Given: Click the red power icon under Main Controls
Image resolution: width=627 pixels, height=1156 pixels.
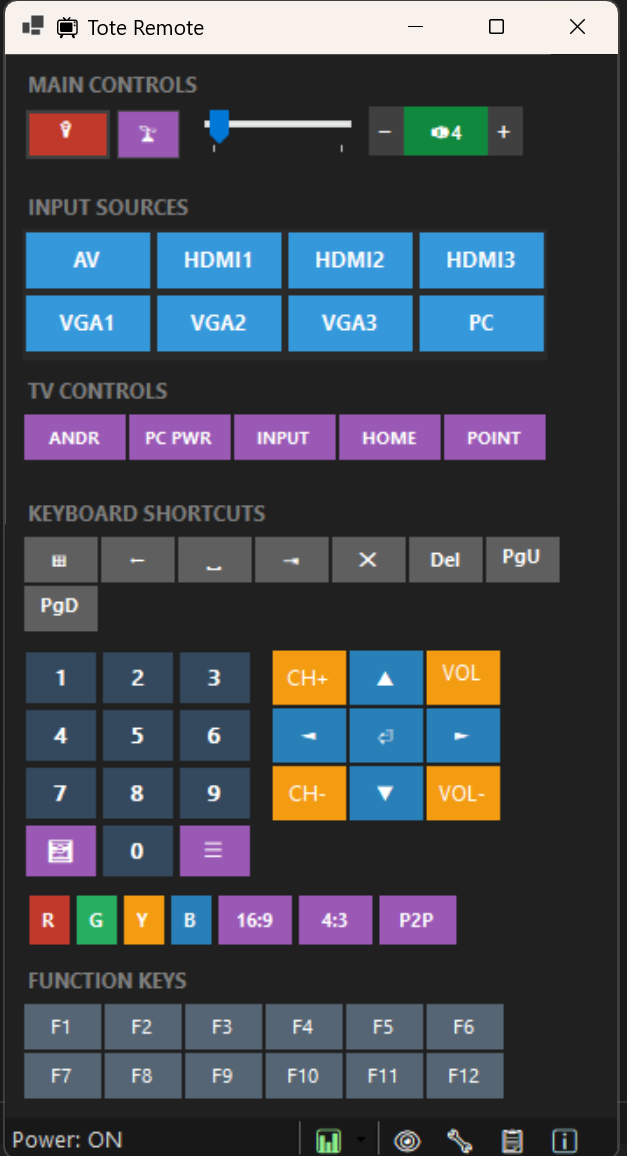Looking at the screenshot, I should 67,133.
